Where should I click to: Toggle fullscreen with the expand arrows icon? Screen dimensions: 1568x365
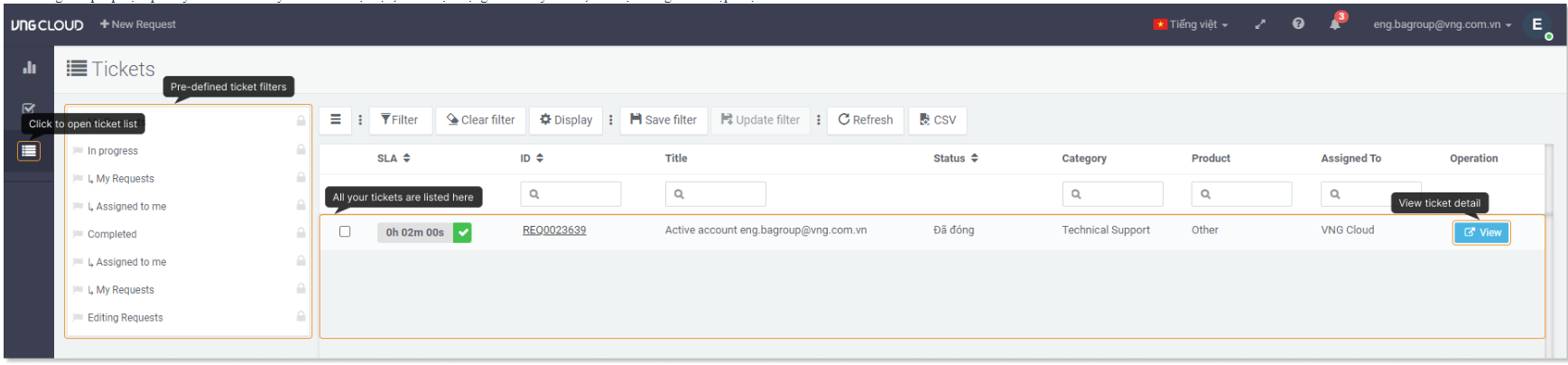tap(1260, 24)
